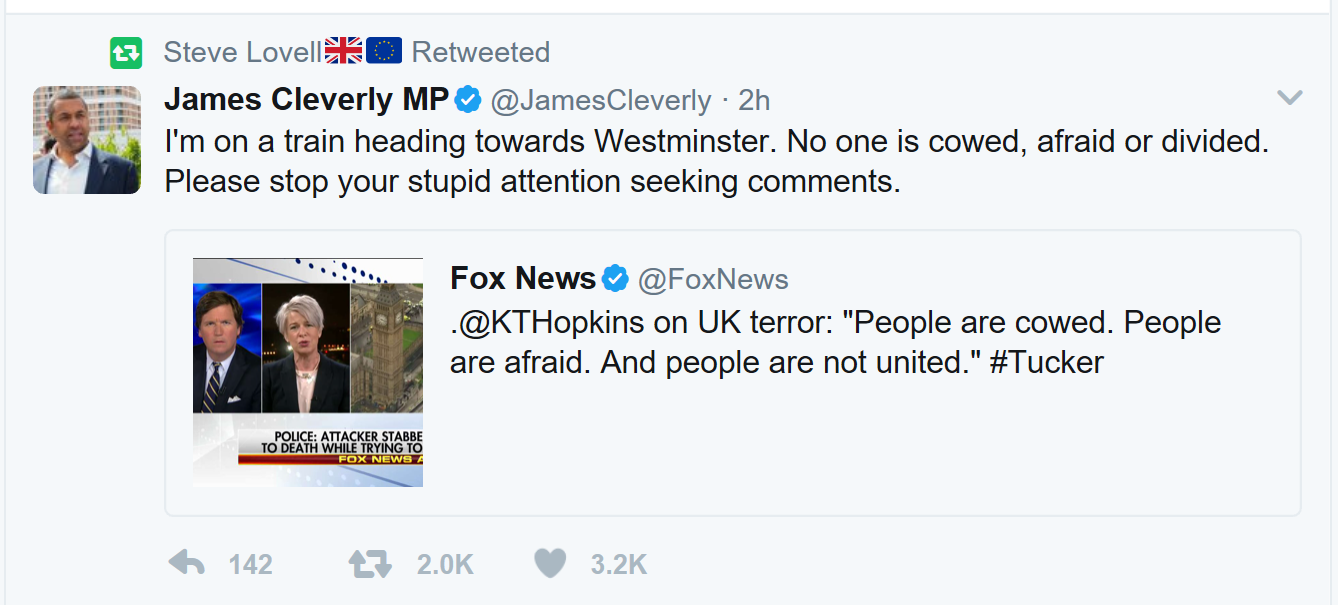Screen dimensions: 1338x605
Task: Click the 2h tweet timestamp
Action: [x=755, y=100]
